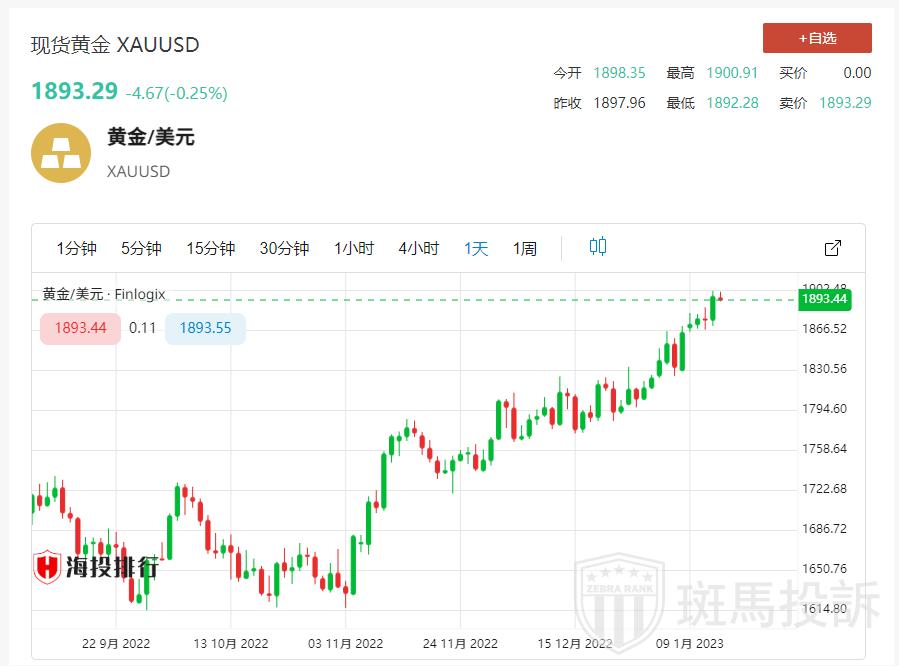The image size is (899, 666).
Task: Switch to 5分钟 interval
Action: [141, 248]
